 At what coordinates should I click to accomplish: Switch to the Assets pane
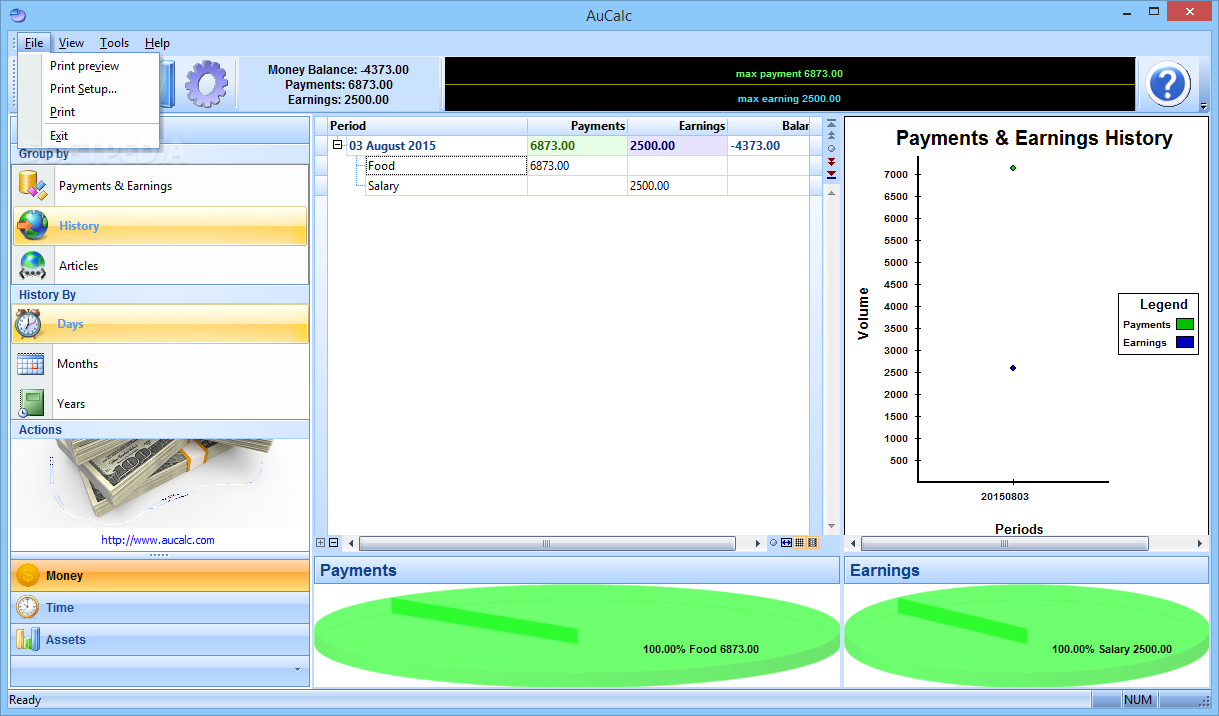(x=160, y=640)
